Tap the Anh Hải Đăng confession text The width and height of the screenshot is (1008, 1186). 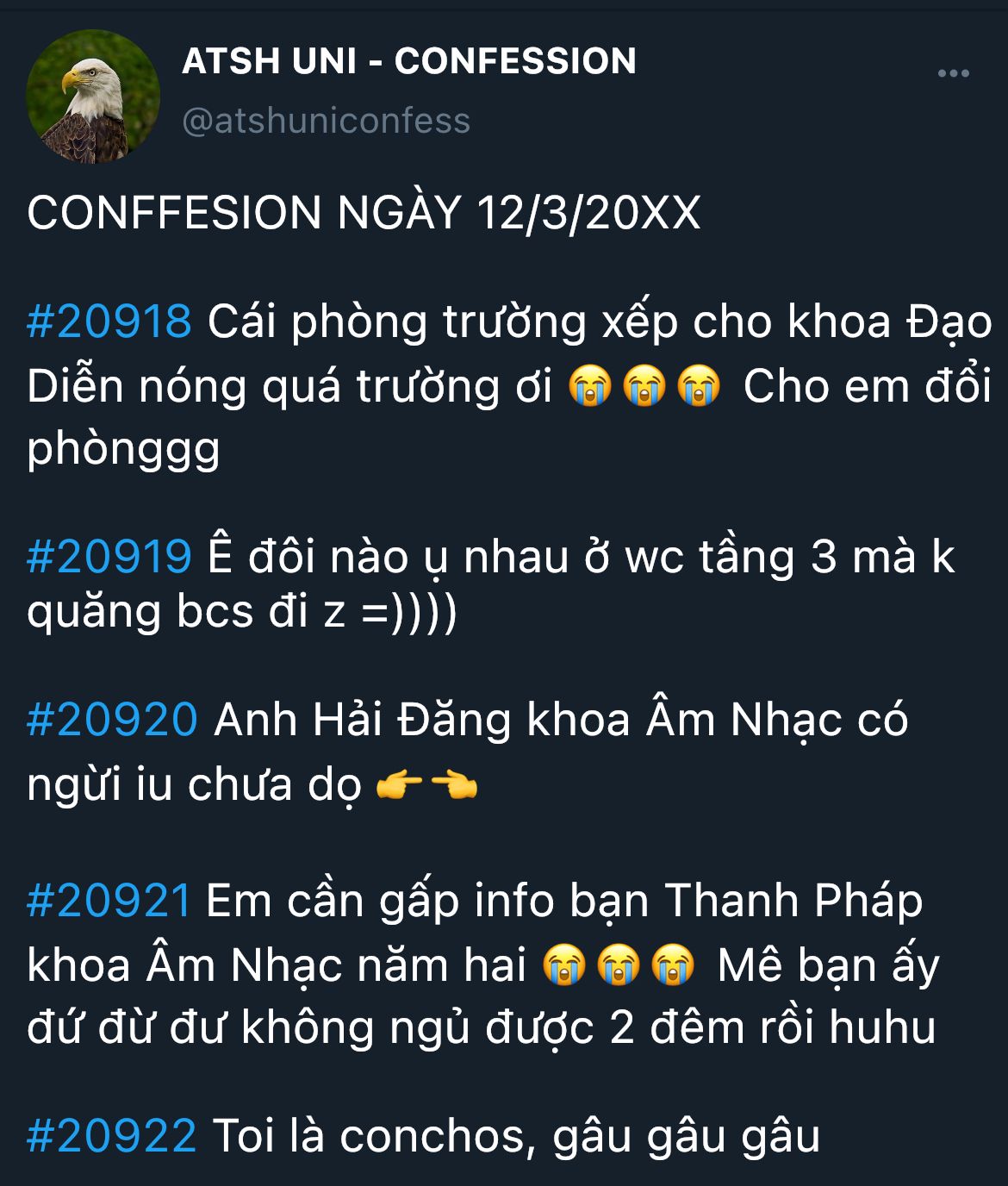pos(468,752)
